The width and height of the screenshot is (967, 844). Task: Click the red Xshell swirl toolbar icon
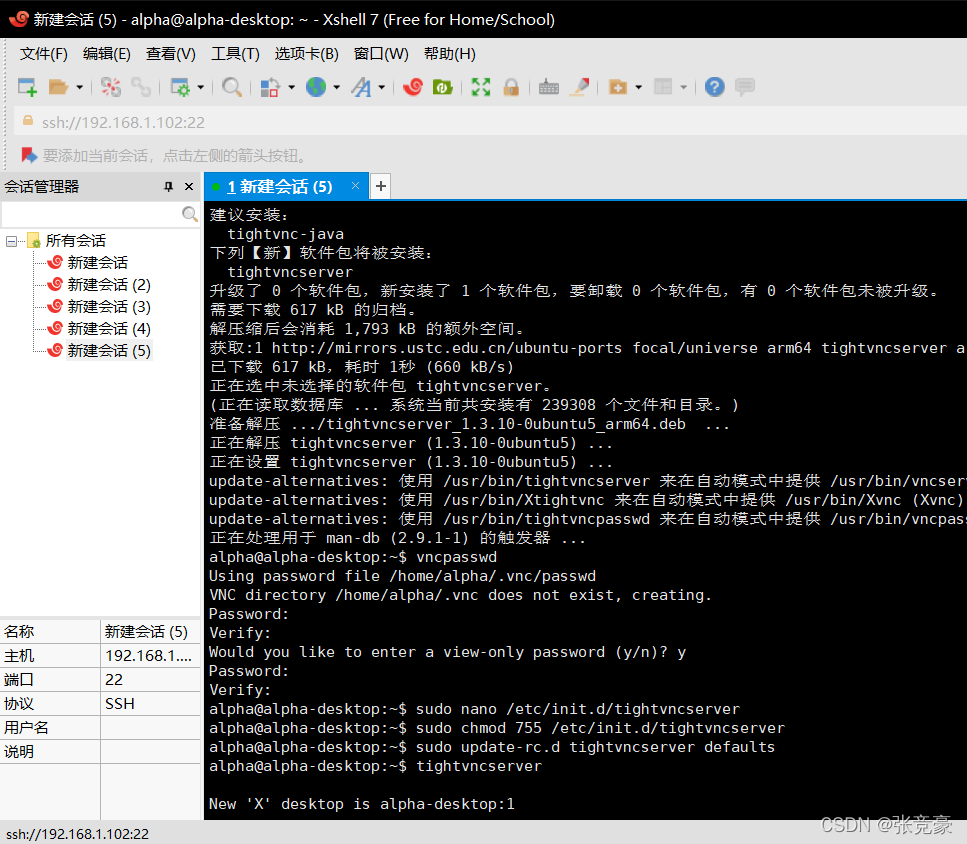(413, 87)
